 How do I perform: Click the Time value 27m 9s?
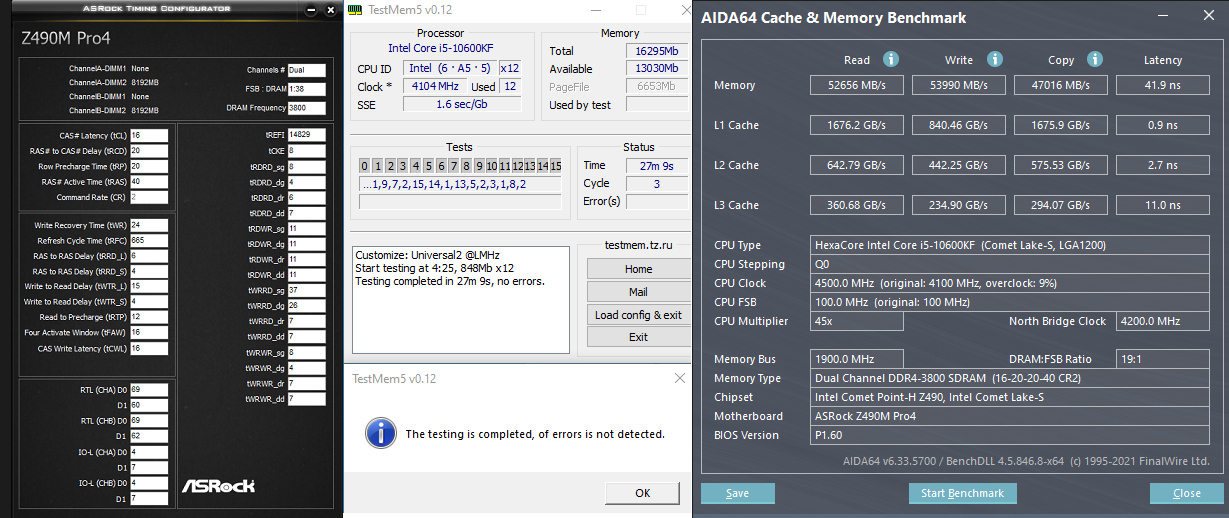click(656, 165)
